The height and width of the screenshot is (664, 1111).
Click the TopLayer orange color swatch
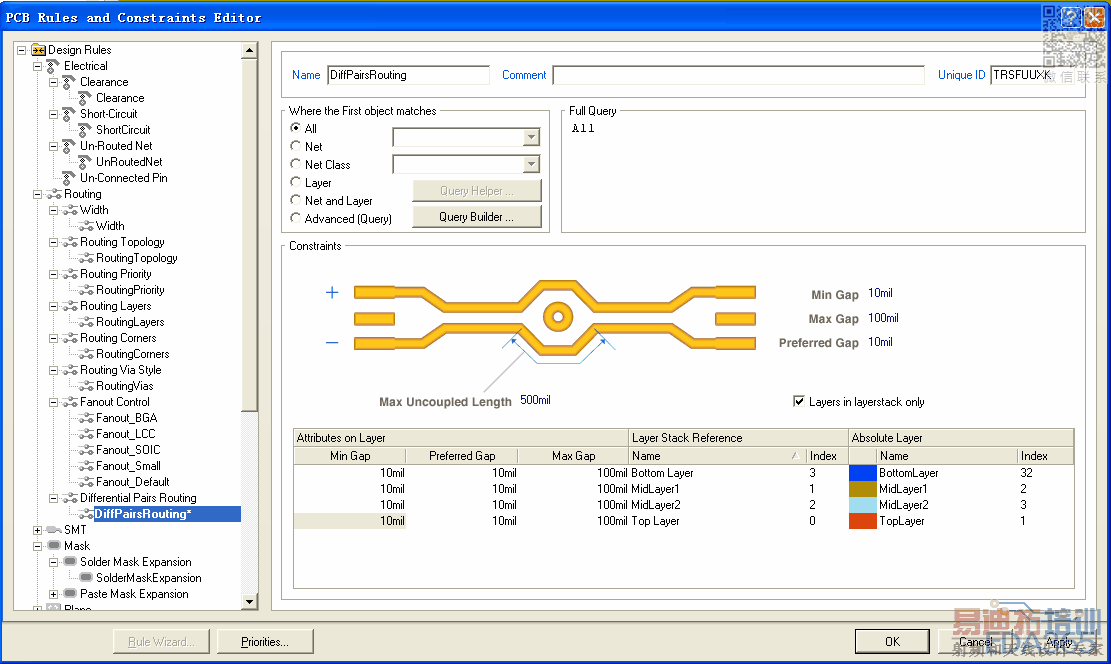pyautogui.click(x=862, y=521)
